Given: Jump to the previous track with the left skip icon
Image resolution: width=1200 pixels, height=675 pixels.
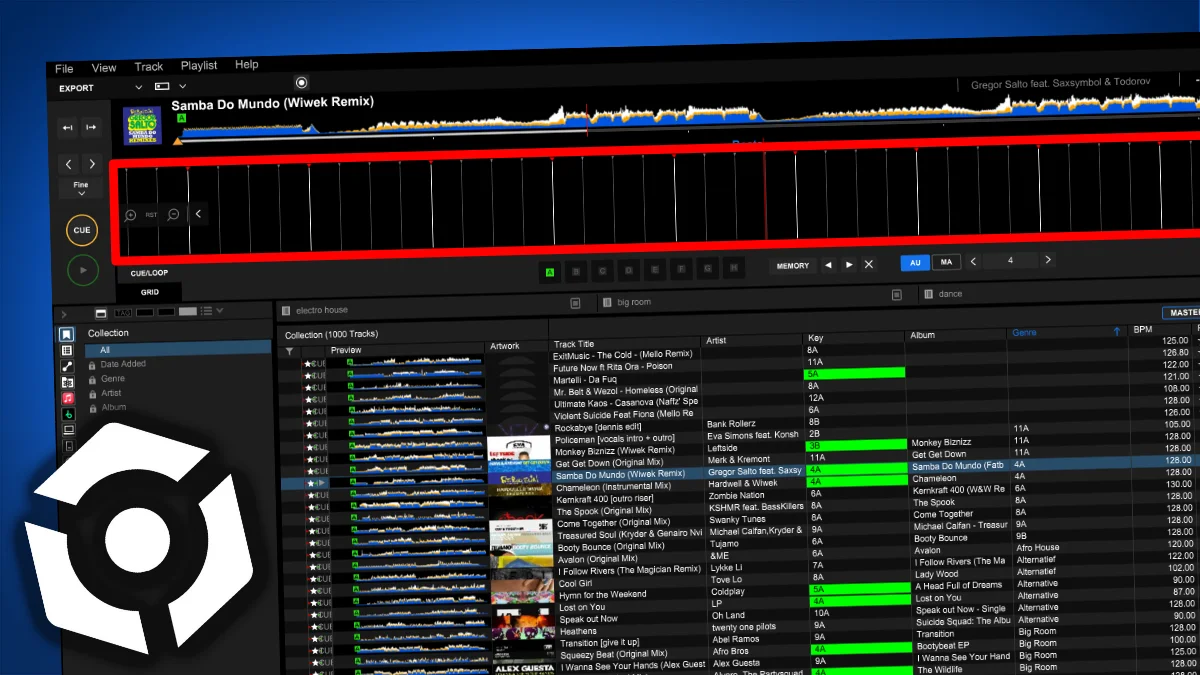Looking at the screenshot, I should (x=68, y=127).
